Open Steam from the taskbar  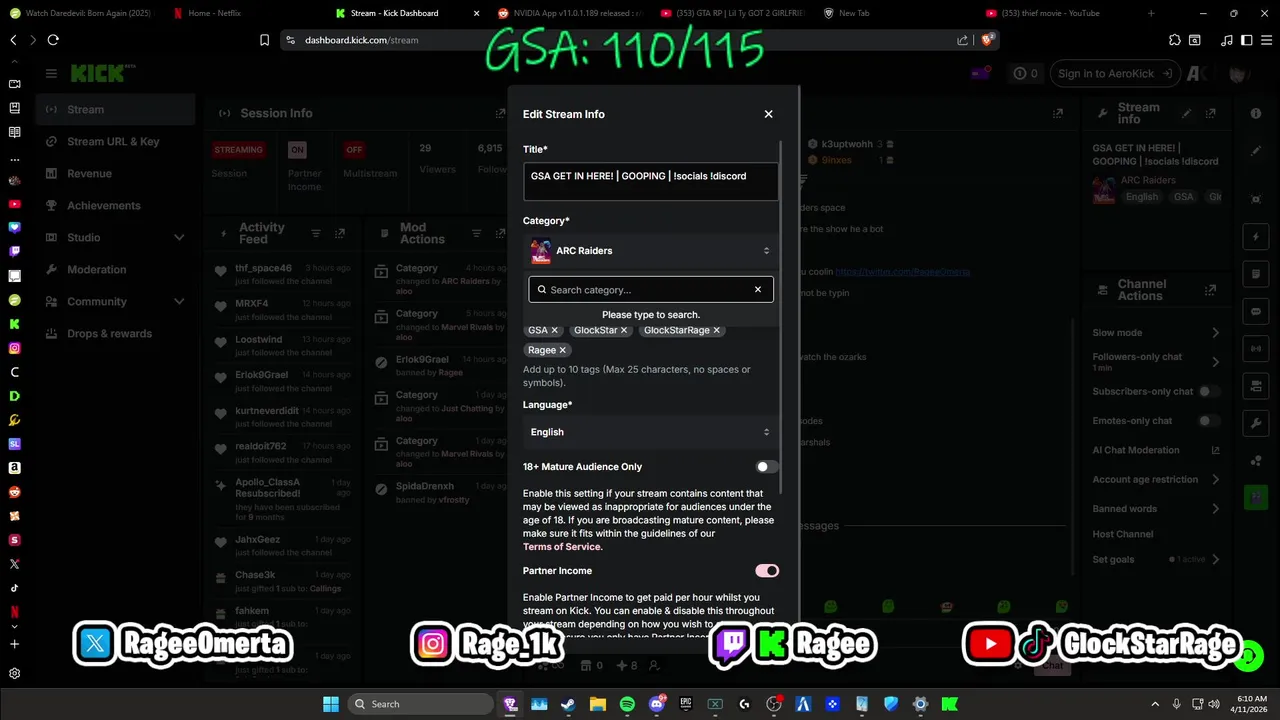[568, 704]
